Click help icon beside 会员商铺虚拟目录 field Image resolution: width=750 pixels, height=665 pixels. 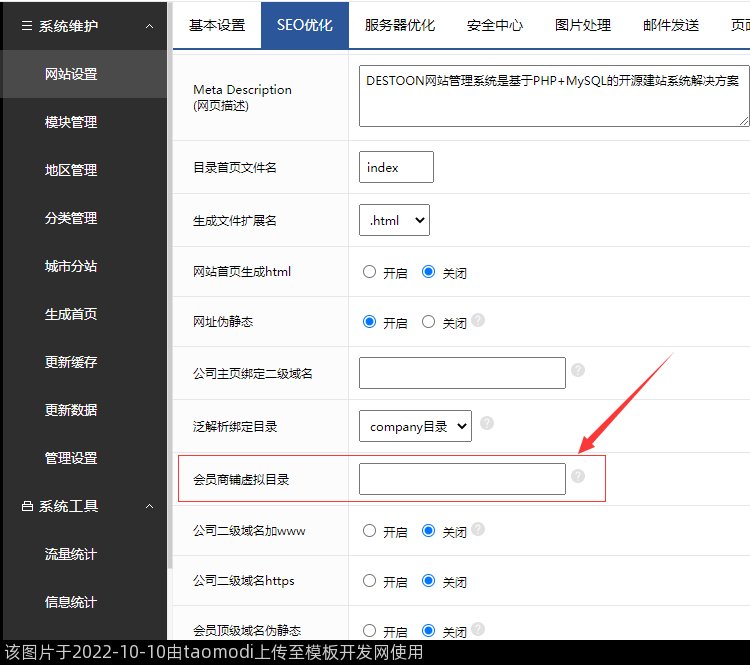click(578, 477)
